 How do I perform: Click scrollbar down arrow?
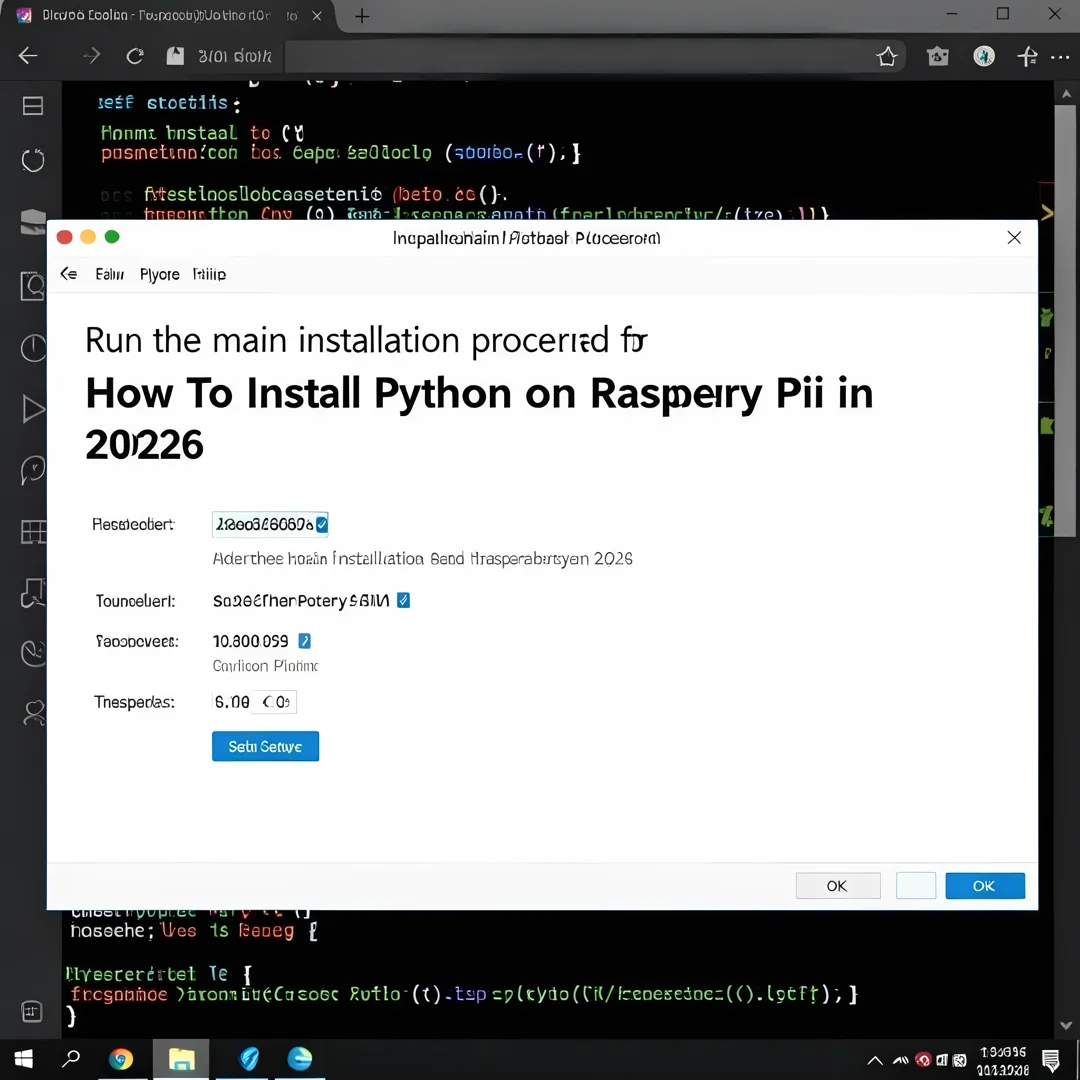1066,1026
